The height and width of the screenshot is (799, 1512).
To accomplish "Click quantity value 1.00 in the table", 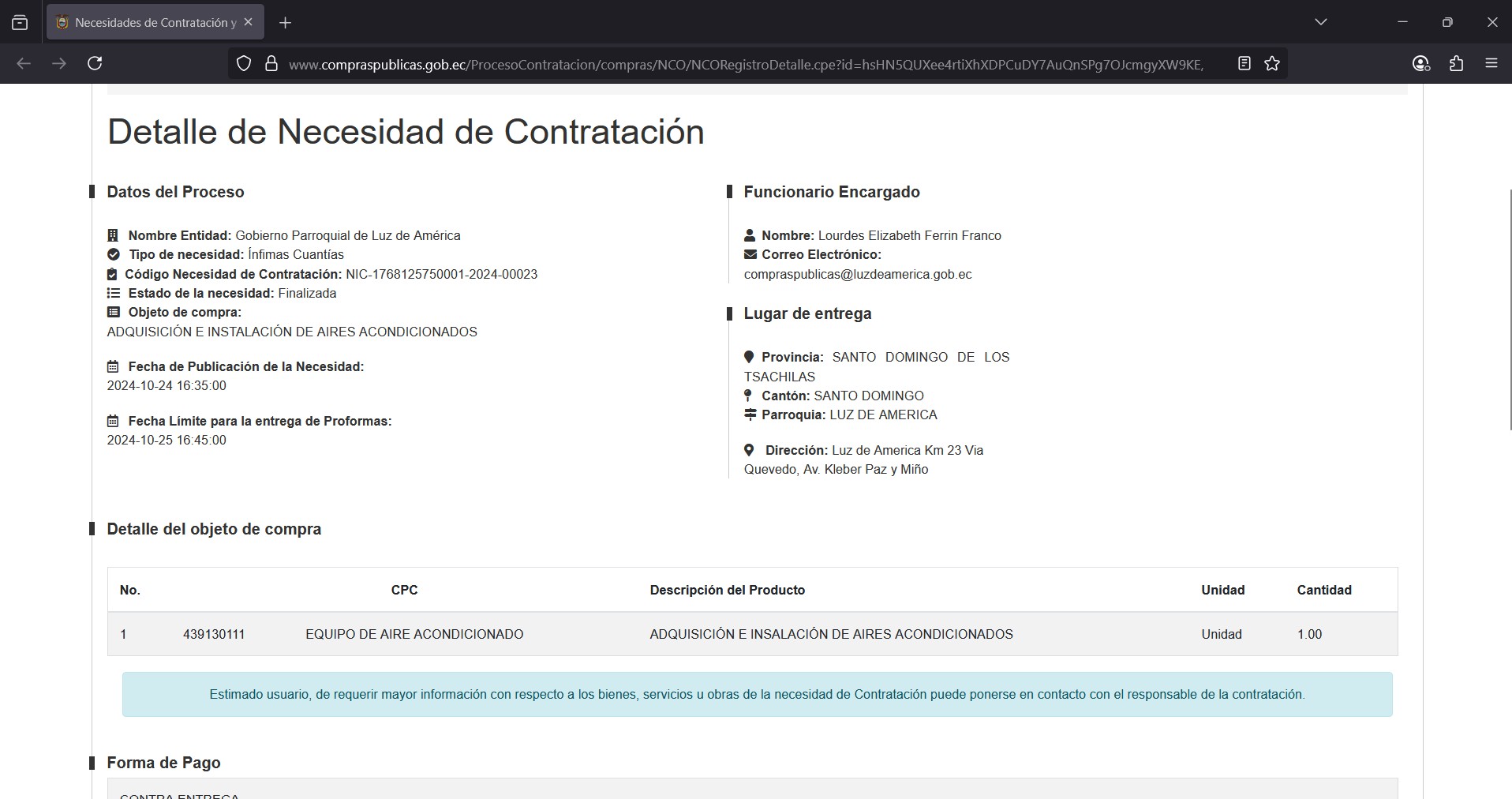I will coord(1309,634).
